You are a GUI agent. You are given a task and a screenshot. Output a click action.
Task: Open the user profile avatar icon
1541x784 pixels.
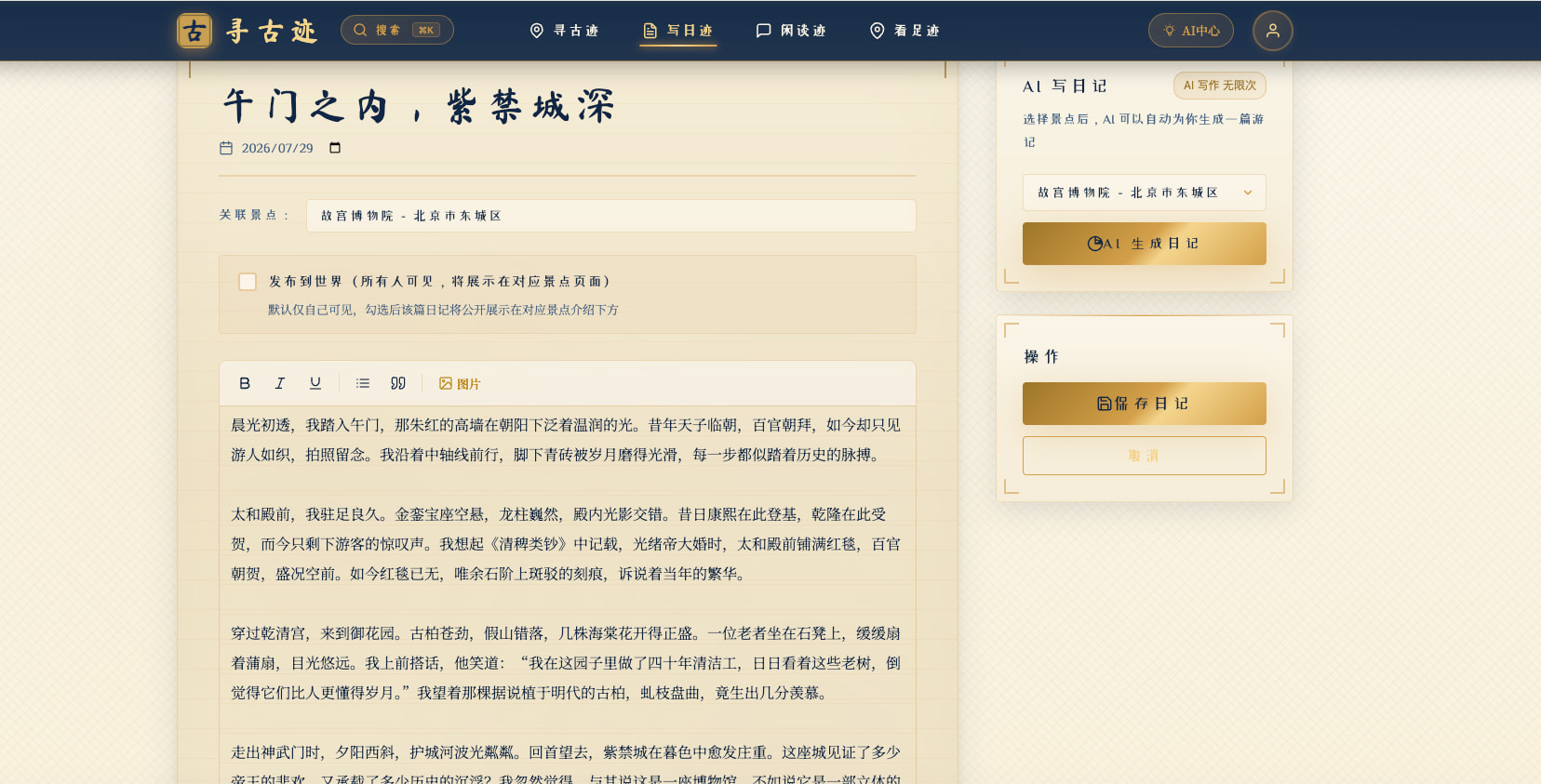pyautogui.click(x=1273, y=31)
